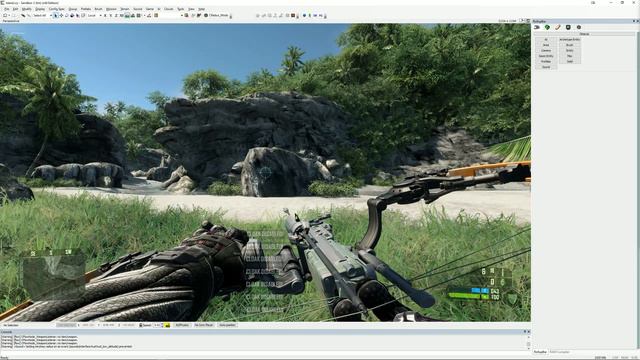The width and height of the screenshot is (640, 360).
Task: Click the green figure icon in toolbar
Action: (x=309, y=16)
